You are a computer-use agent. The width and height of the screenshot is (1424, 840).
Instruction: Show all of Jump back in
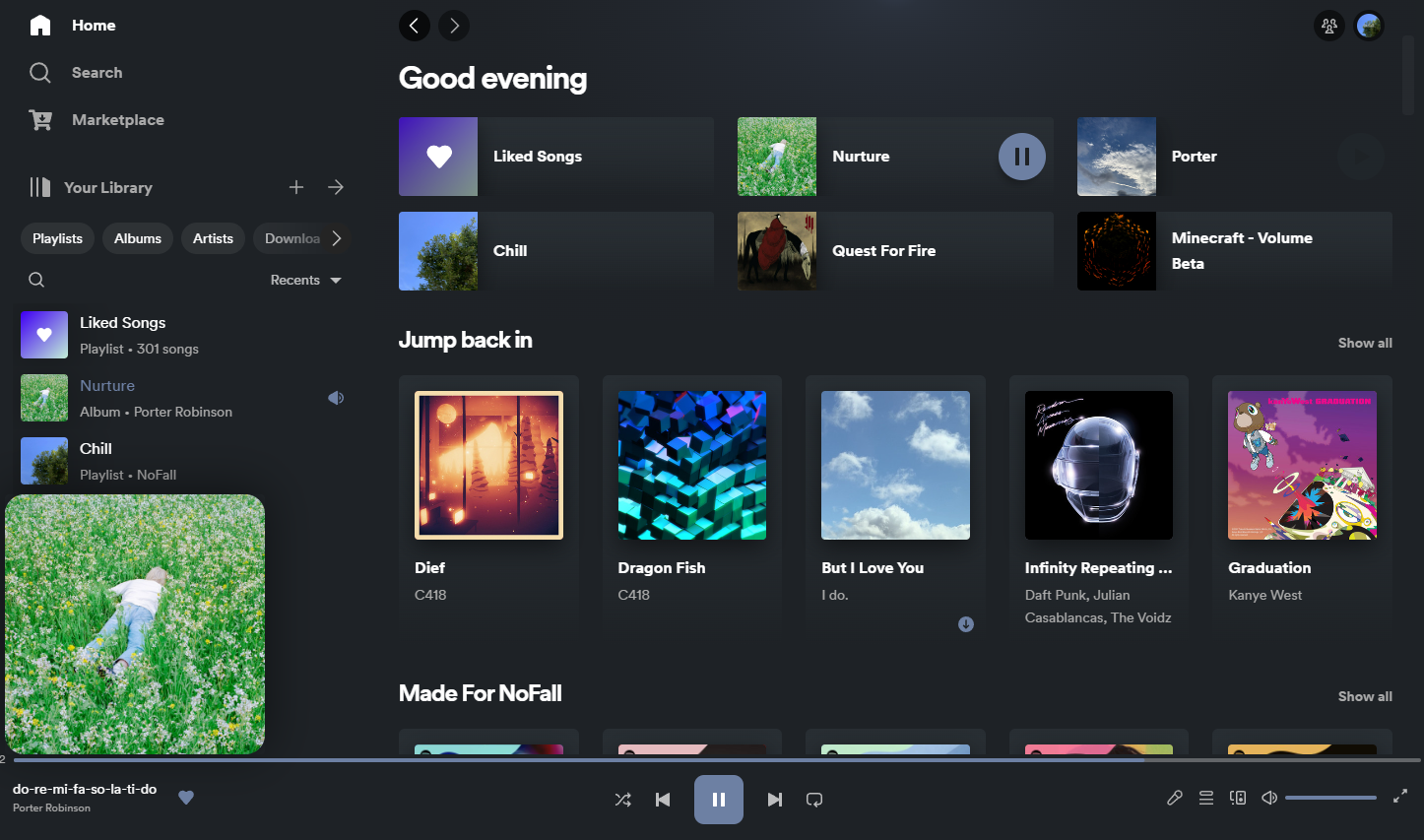(x=1365, y=343)
